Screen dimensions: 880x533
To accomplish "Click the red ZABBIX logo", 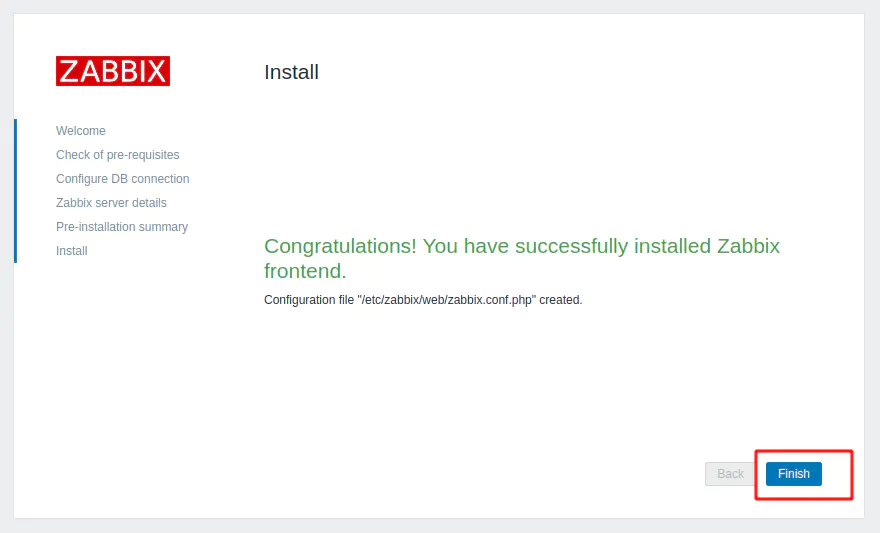I will 113,71.
